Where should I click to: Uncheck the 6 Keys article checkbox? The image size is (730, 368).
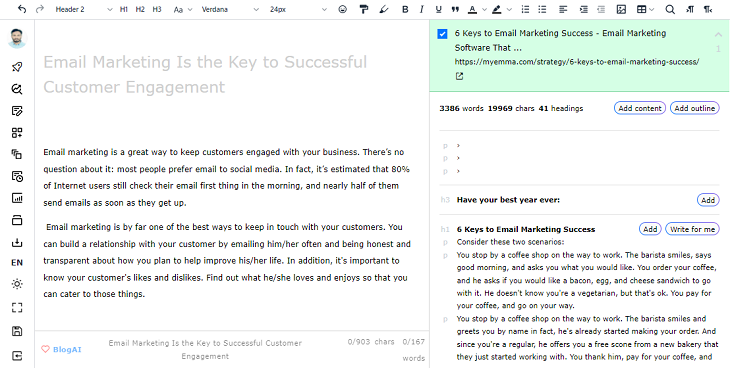(442, 34)
